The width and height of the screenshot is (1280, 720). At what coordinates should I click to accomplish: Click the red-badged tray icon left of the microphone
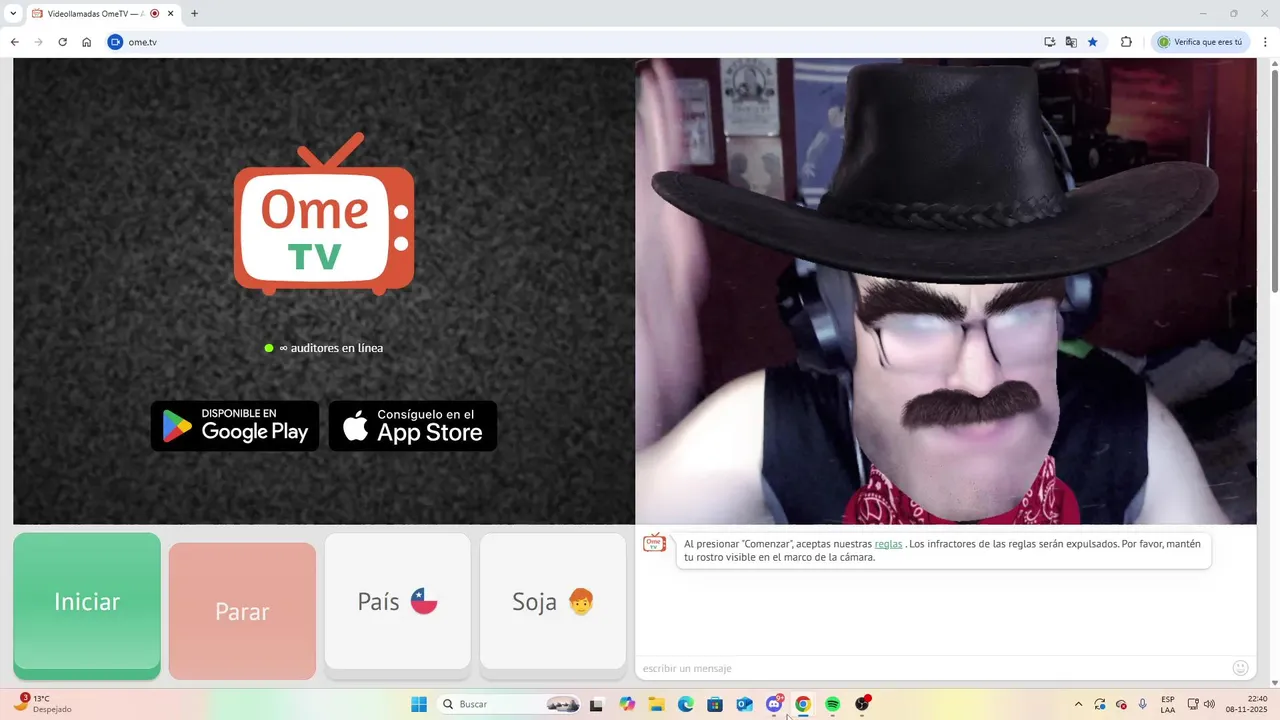point(1121,704)
